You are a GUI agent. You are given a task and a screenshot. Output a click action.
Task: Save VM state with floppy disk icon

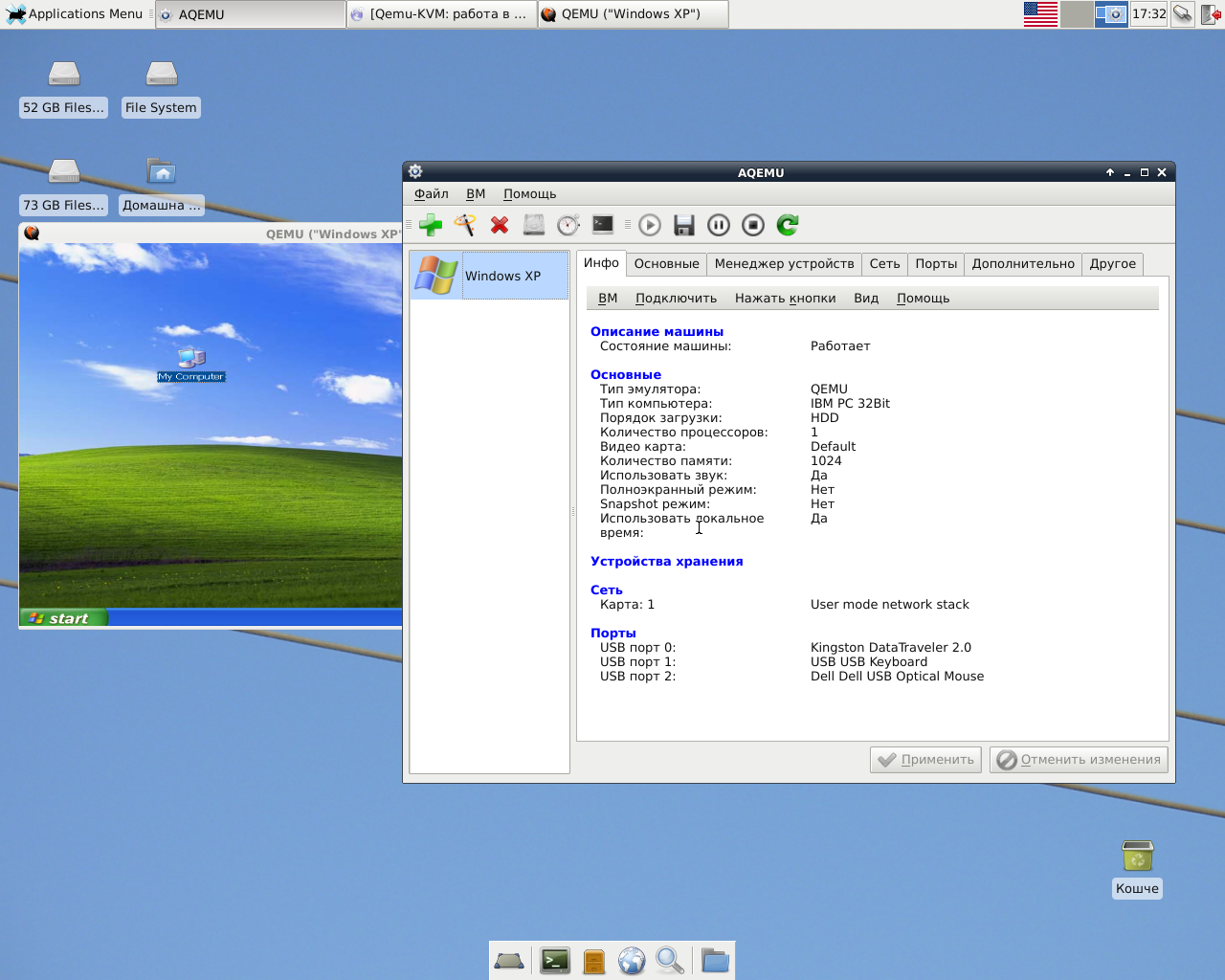684,225
